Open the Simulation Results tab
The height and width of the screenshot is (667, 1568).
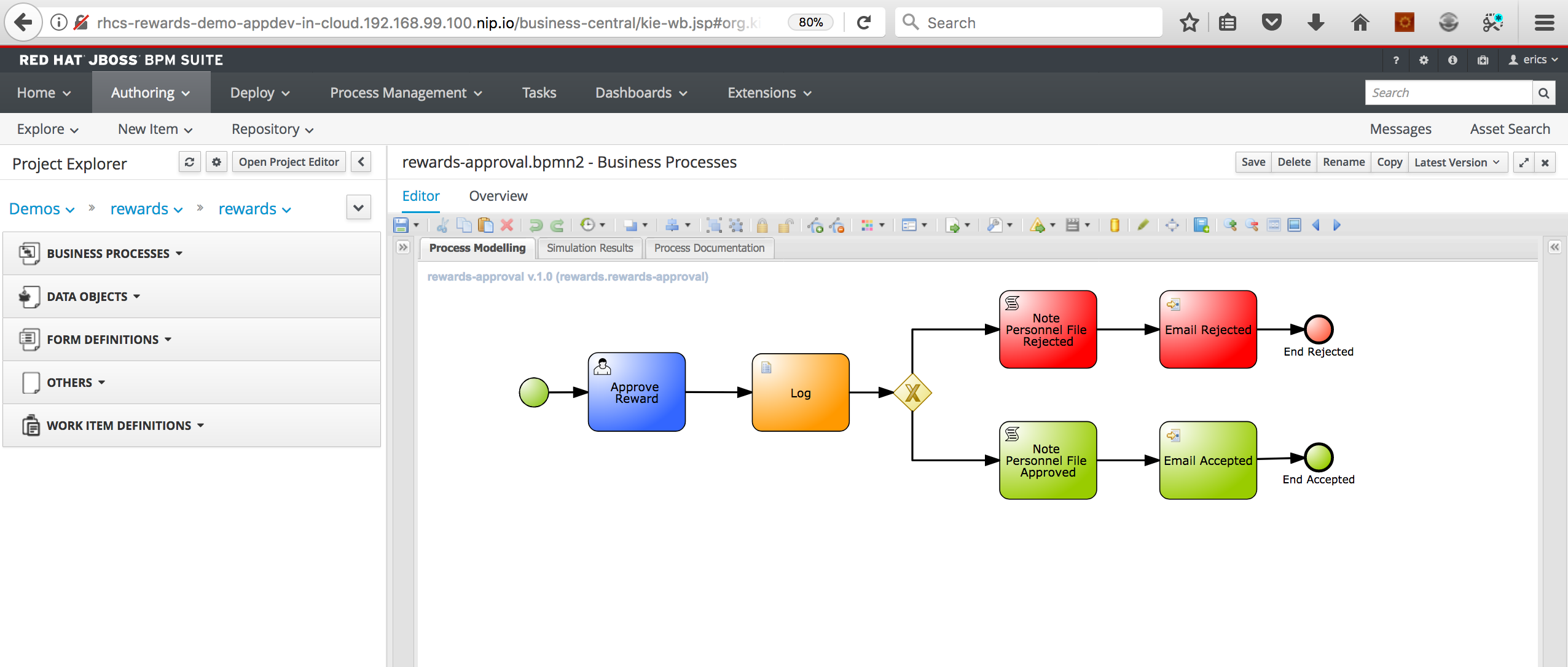(x=590, y=248)
